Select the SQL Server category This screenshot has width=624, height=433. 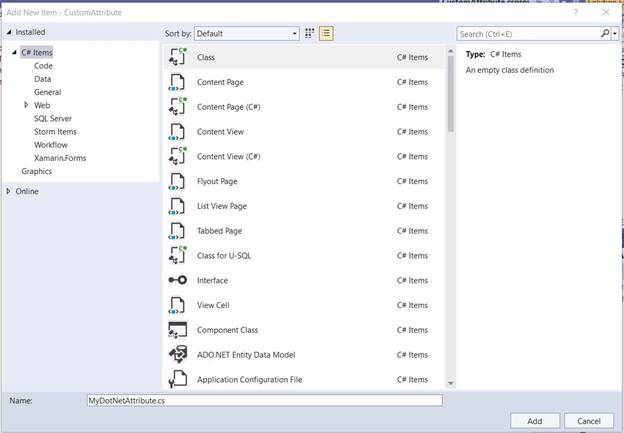pyautogui.click(x=54, y=118)
